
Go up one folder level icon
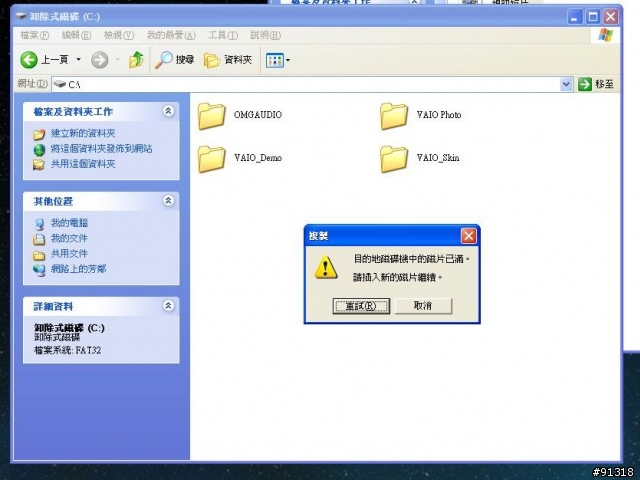[x=136, y=60]
